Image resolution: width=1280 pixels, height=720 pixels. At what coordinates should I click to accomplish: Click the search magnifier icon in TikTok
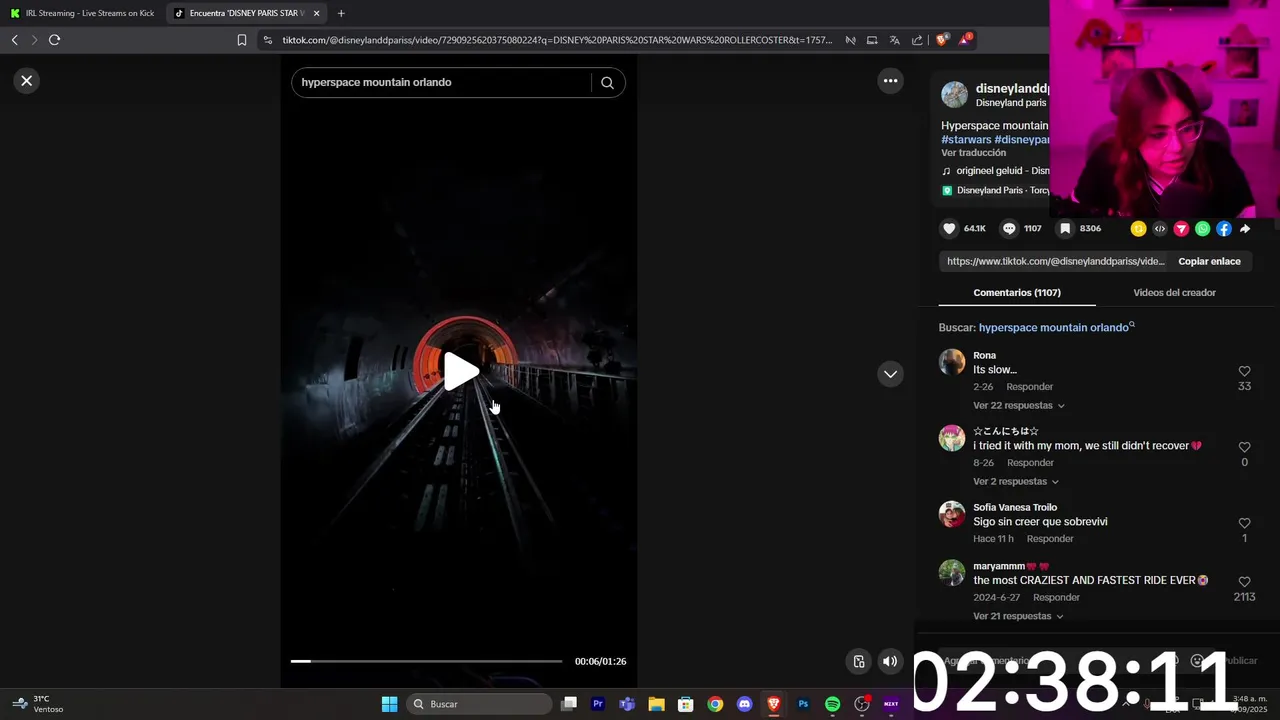[607, 83]
